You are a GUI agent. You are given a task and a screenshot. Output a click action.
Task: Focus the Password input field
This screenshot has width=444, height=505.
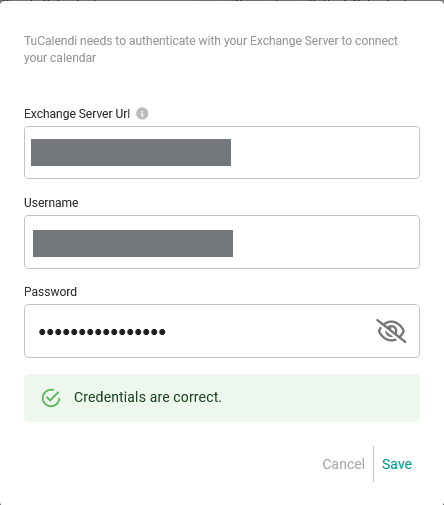tap(222, 331)
